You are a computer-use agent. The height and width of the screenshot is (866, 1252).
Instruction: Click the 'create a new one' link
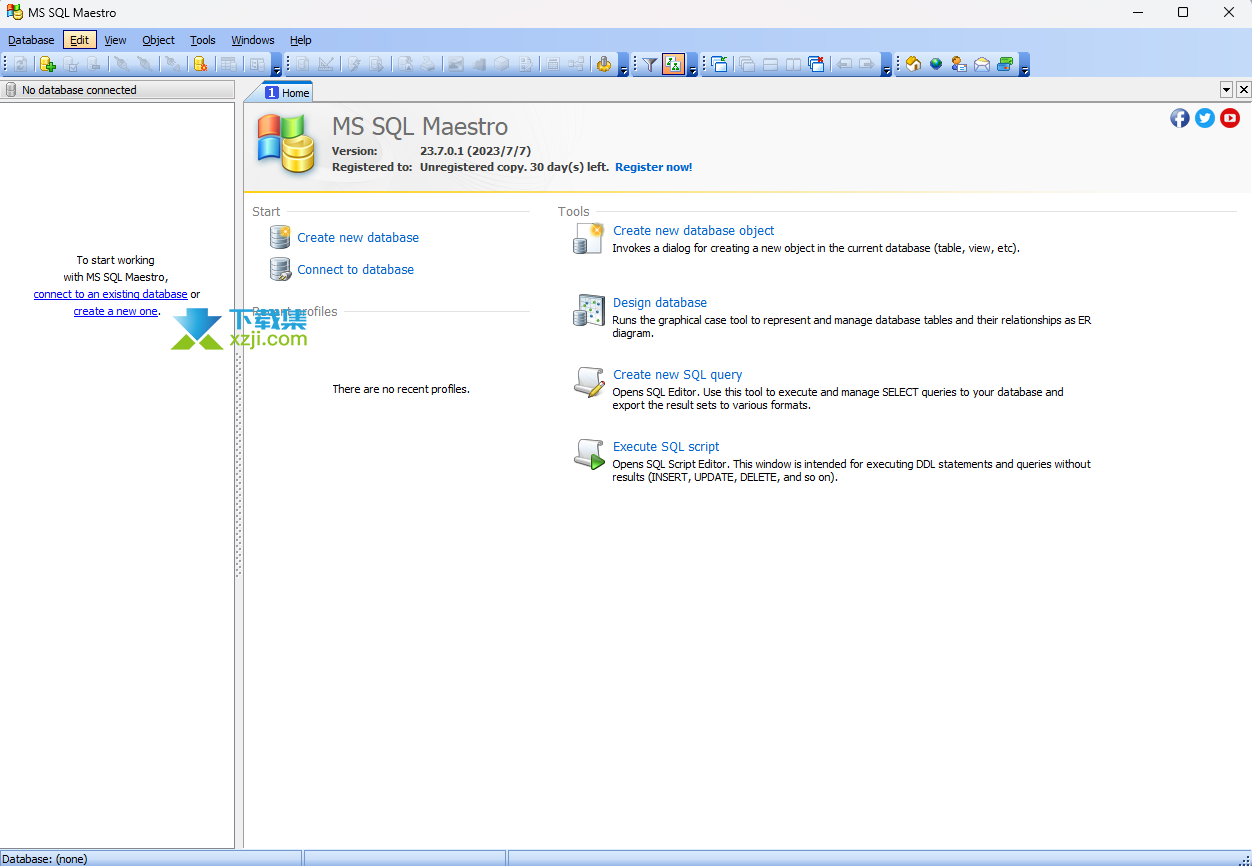coord(115,311)
